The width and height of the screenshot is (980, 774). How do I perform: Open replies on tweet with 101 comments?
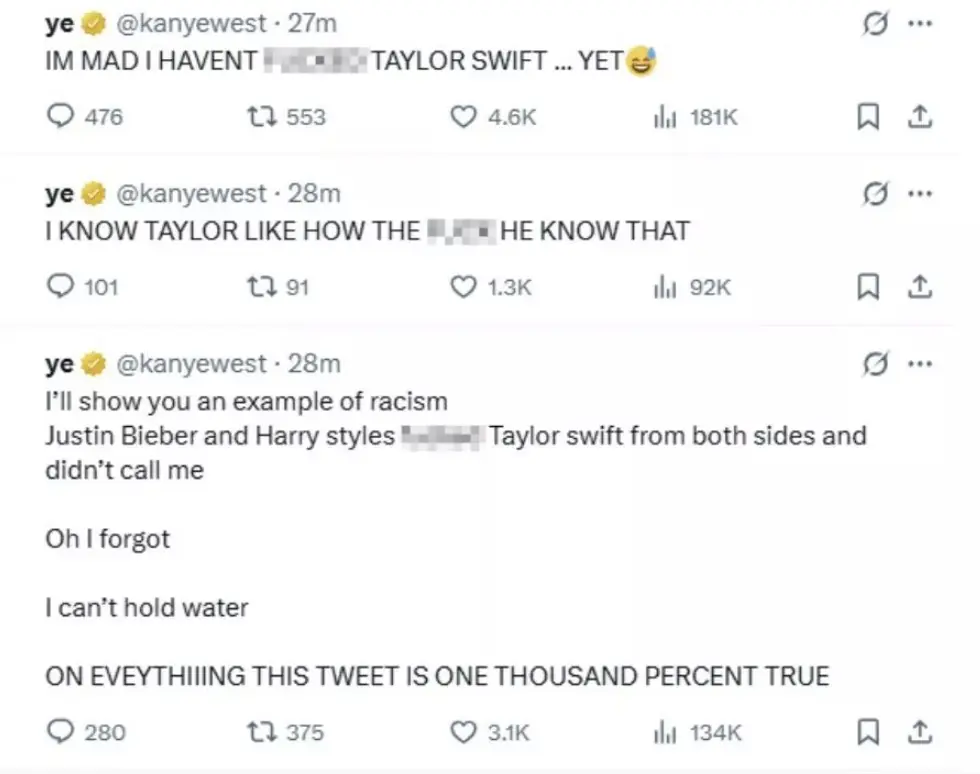pyautogui.click(x=62, y=288)
